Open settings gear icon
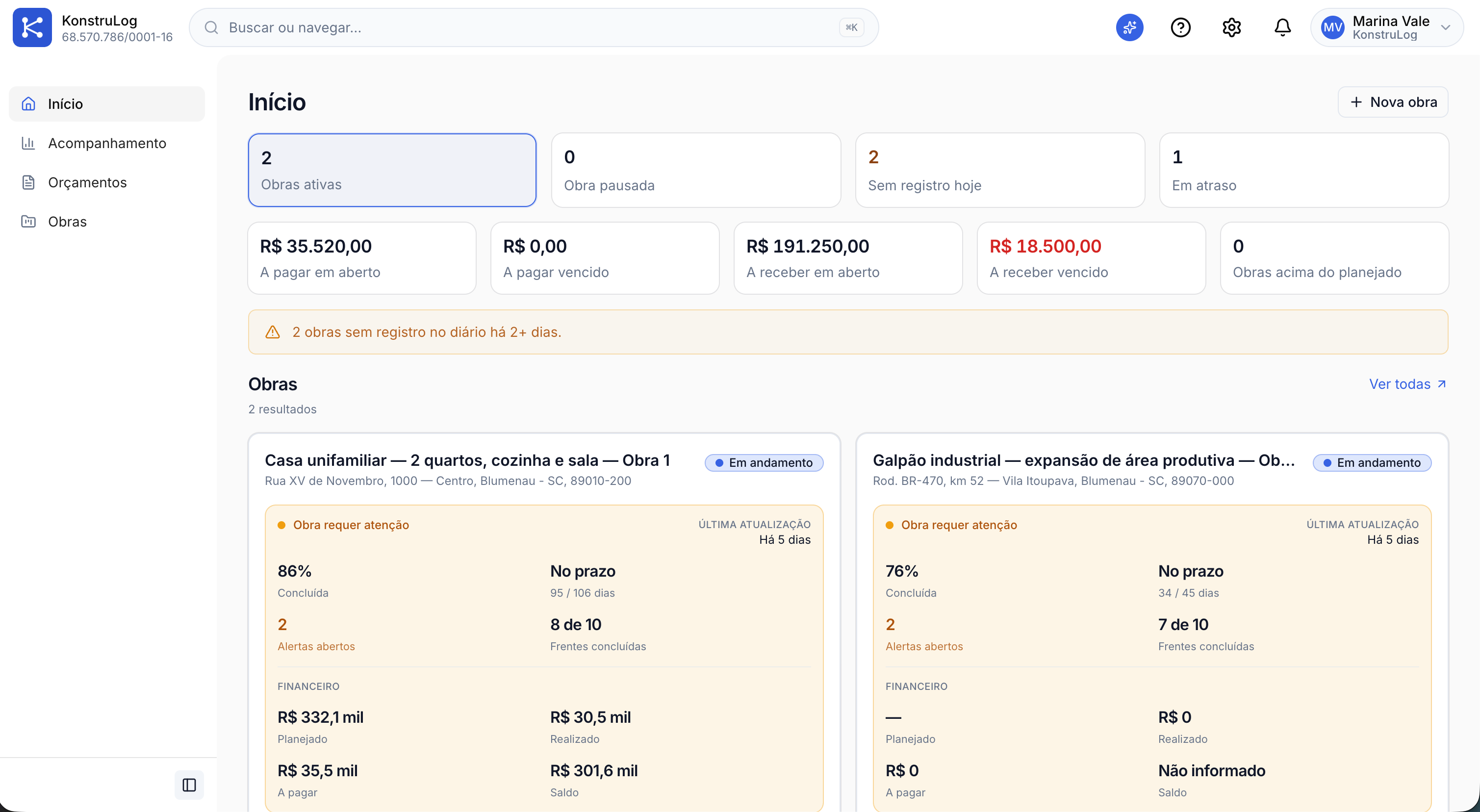Image resolution: width=1480 pixels, height=812 pixels. (x=1232, y=27)
